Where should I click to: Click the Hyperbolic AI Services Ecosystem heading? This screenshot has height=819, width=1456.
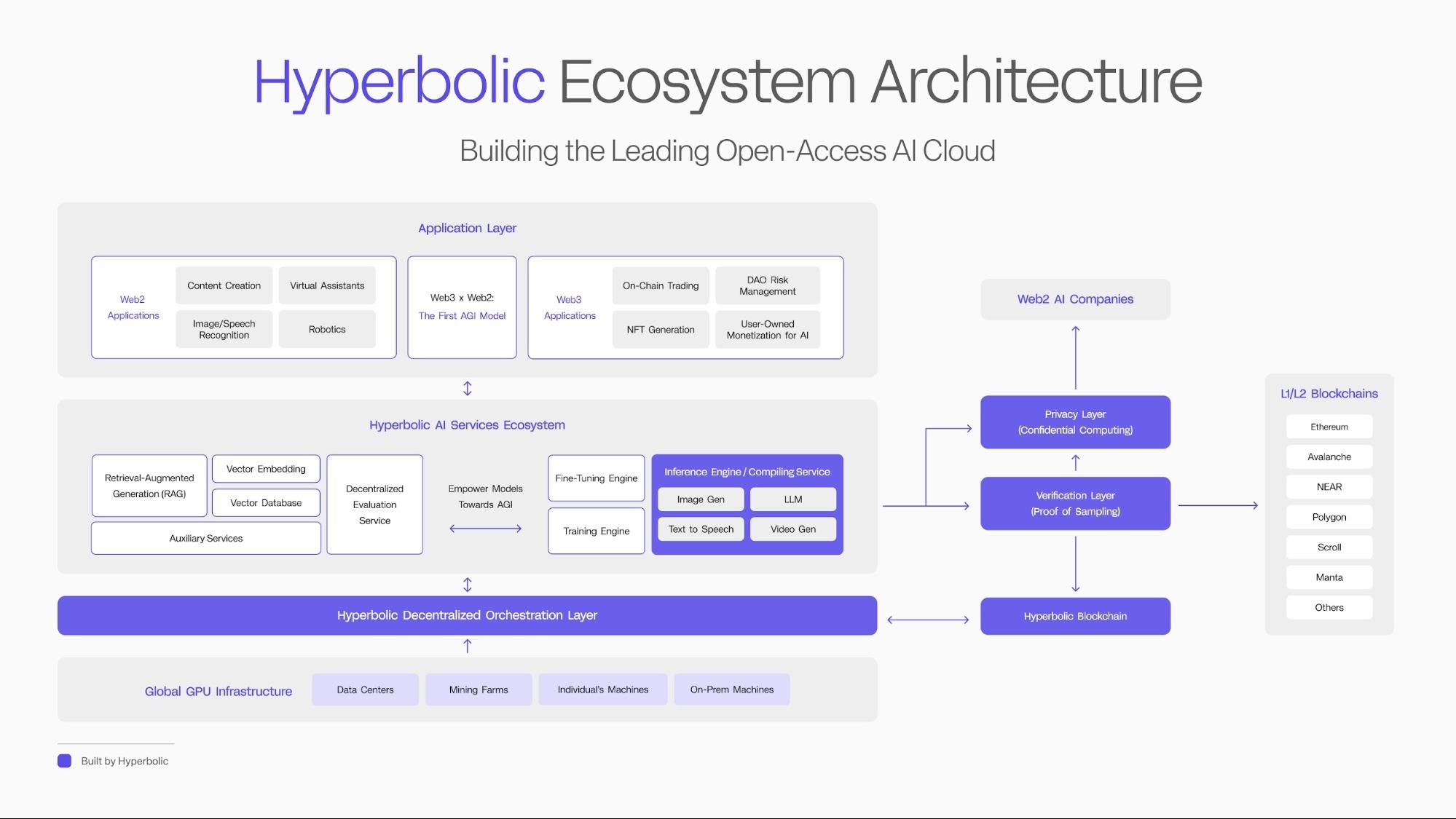(467, 424)
